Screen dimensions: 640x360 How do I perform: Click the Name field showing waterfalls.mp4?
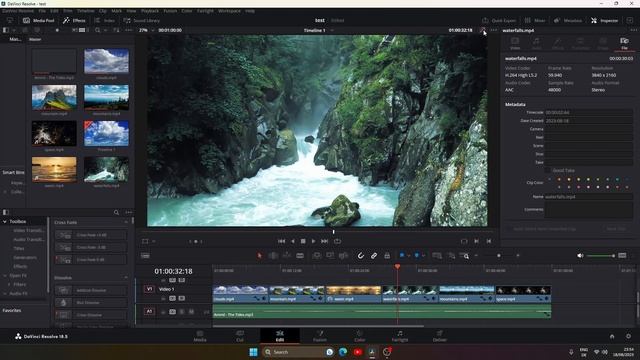pyautogui.click(x=588, y=196)
